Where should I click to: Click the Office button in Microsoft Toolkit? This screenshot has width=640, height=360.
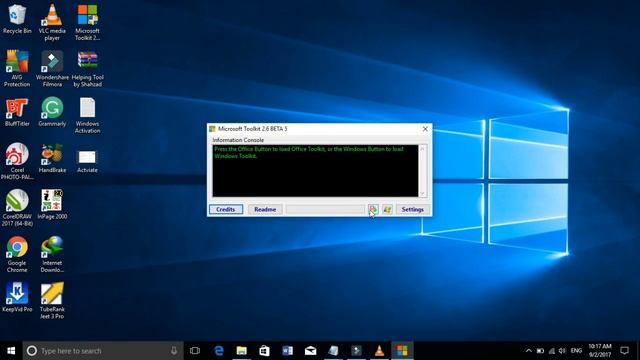tap(373, 209)
